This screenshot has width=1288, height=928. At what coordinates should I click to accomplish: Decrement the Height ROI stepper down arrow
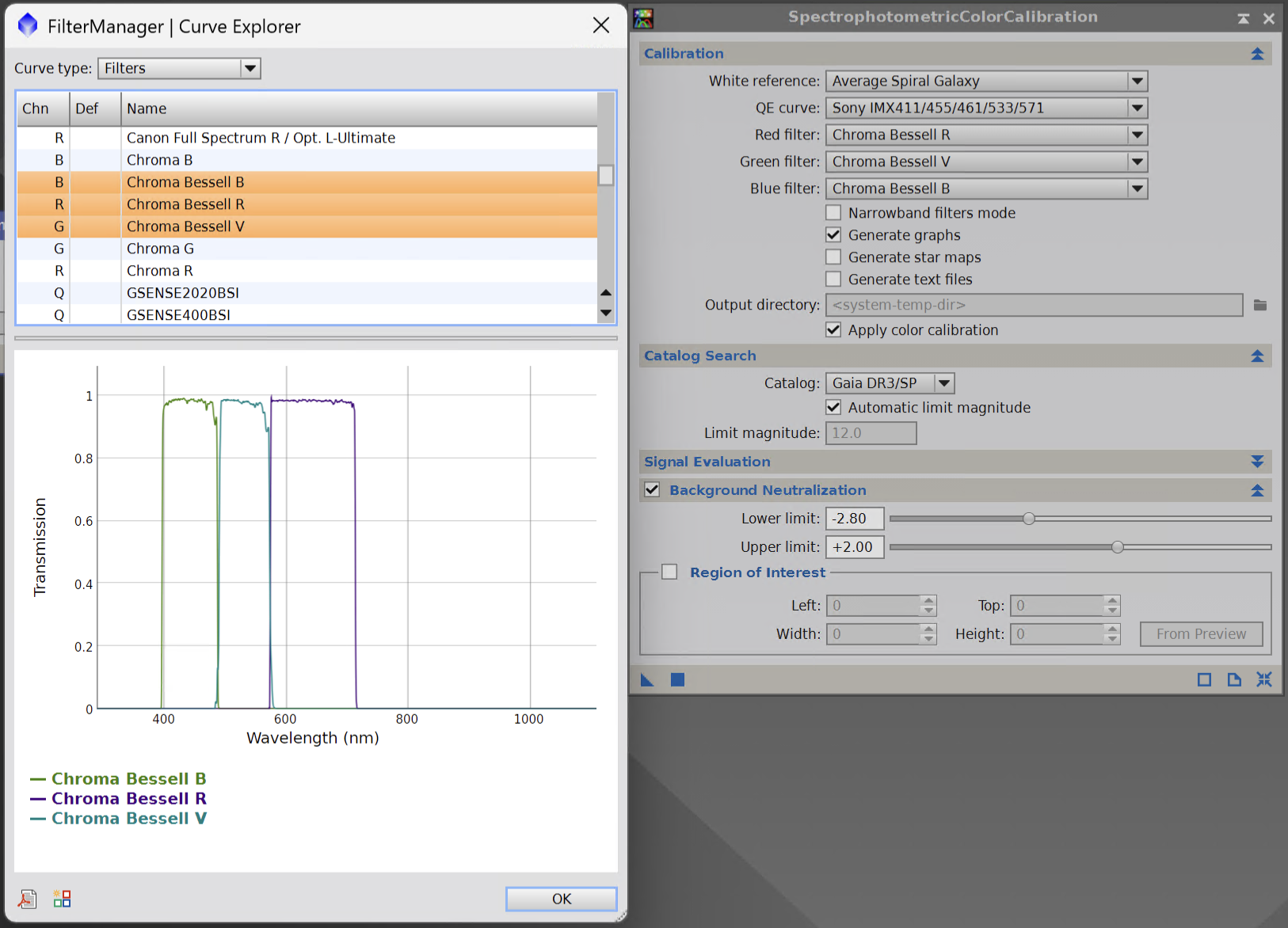coord(1112,639)
